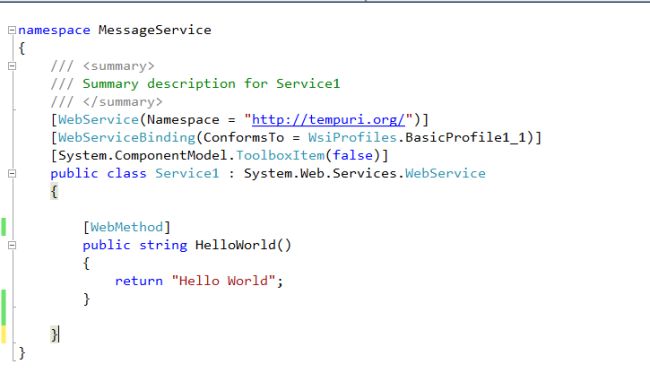Viewport: 650px width, 390px height.
Task: Click the MessageService identifier
Action: point(155,30)
